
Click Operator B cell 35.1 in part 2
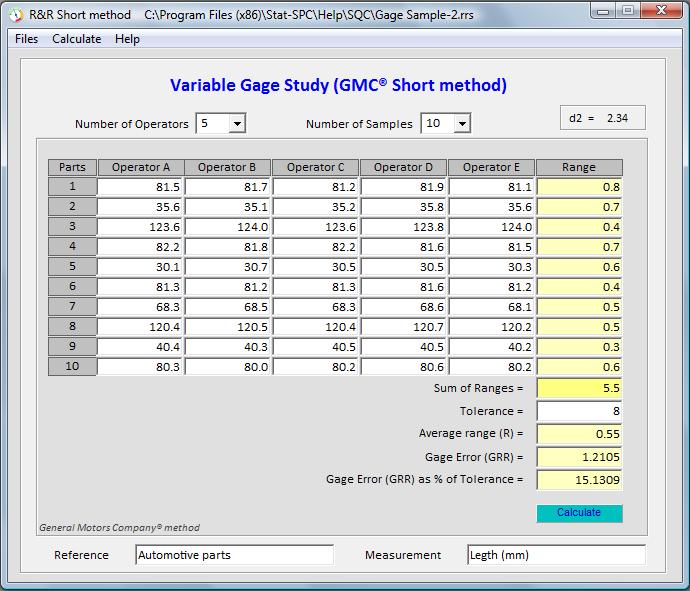pyautogui.click(x=228, y=207)
